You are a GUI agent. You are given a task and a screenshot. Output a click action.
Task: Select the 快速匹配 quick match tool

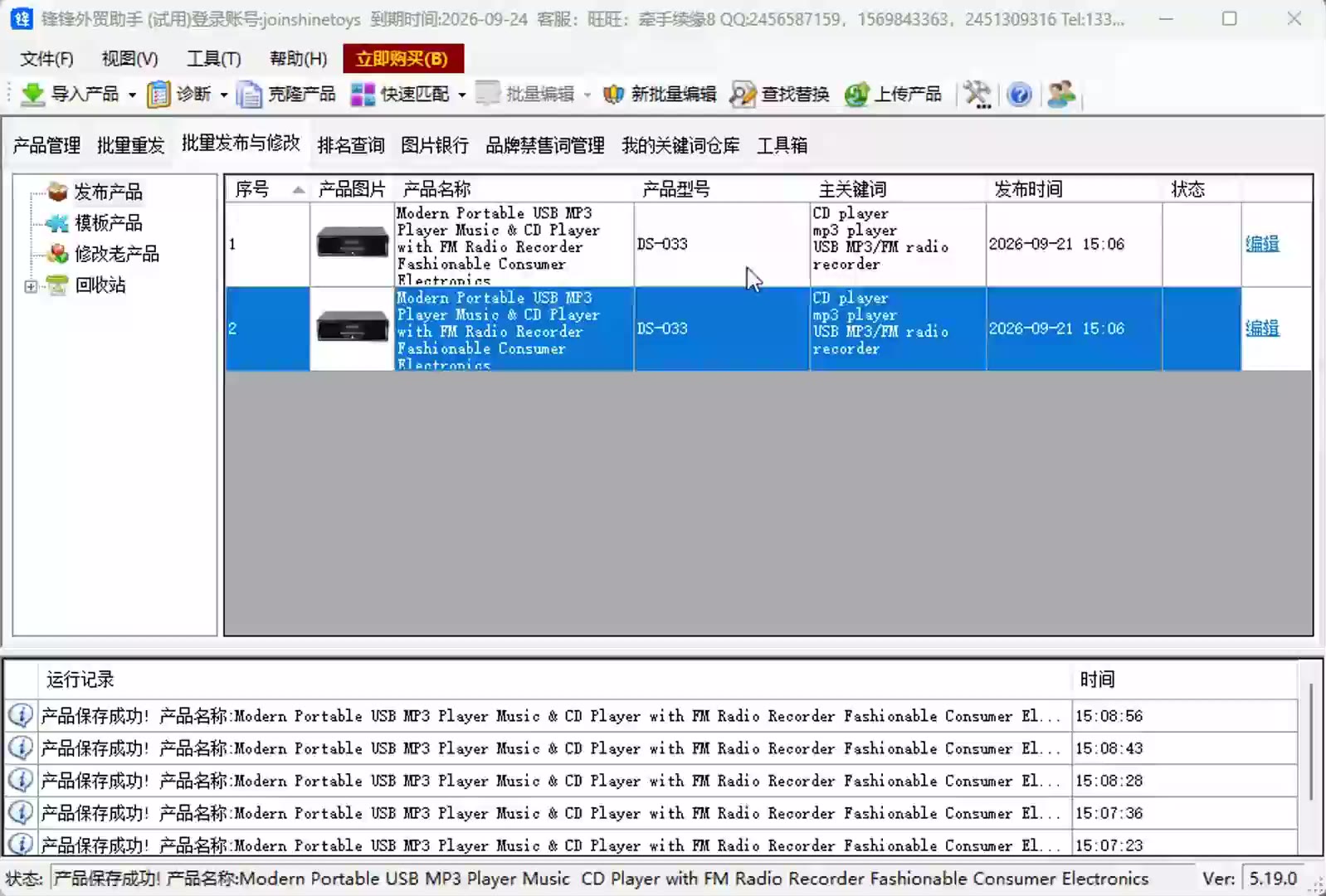400,94
